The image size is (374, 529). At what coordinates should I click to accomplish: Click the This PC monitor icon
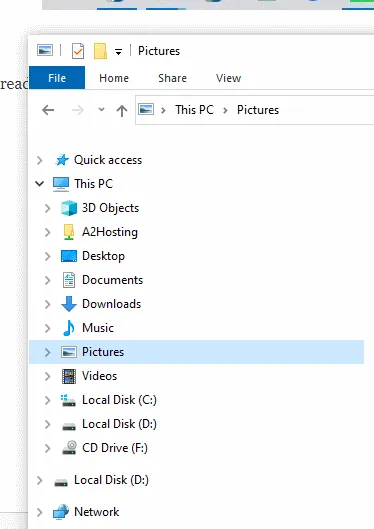[x=61, y=184]
